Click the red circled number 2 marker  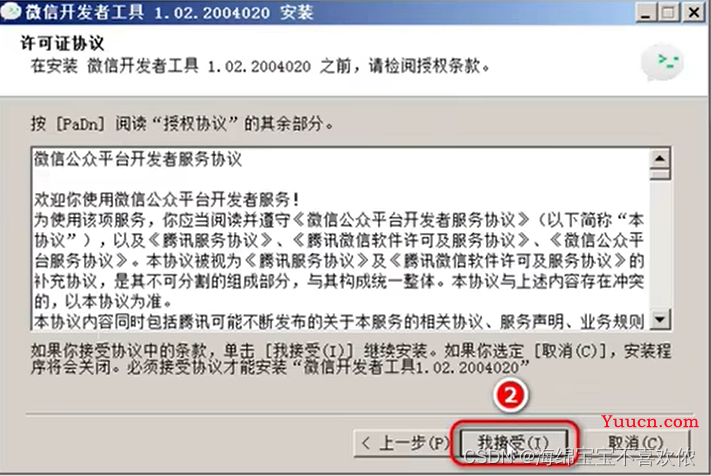coord(511,395)
